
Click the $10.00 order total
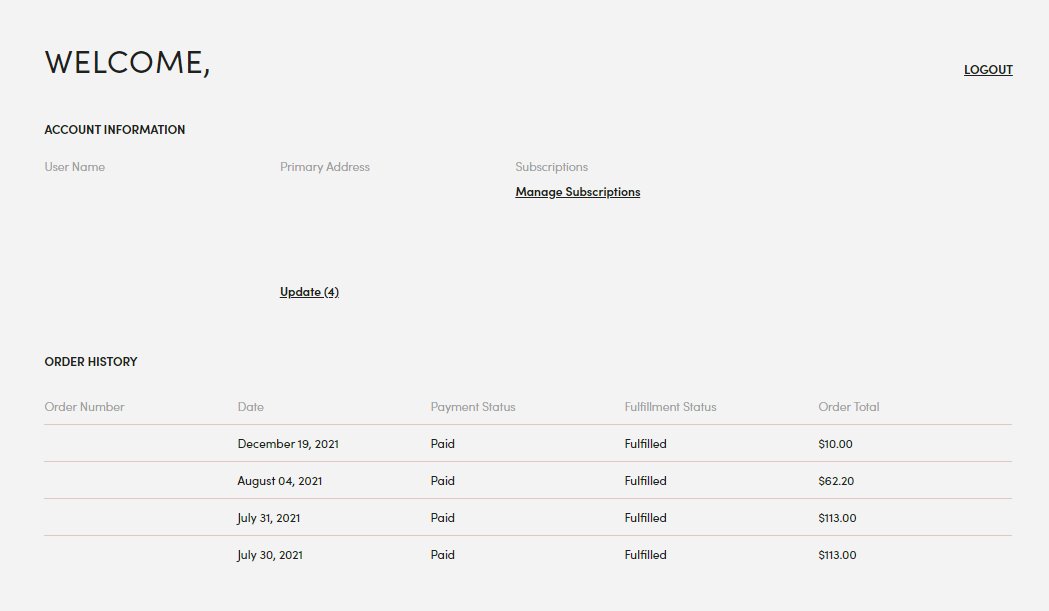pos(835,444)
